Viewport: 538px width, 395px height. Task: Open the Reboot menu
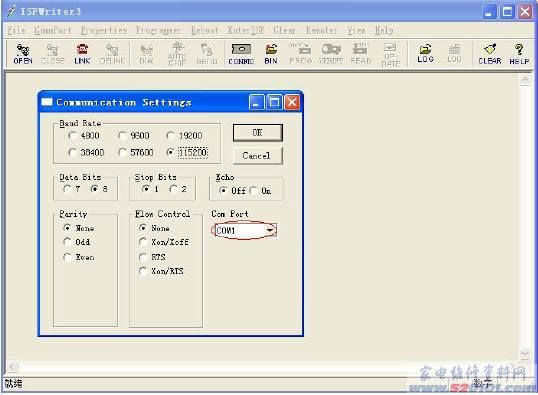point(204,30)
